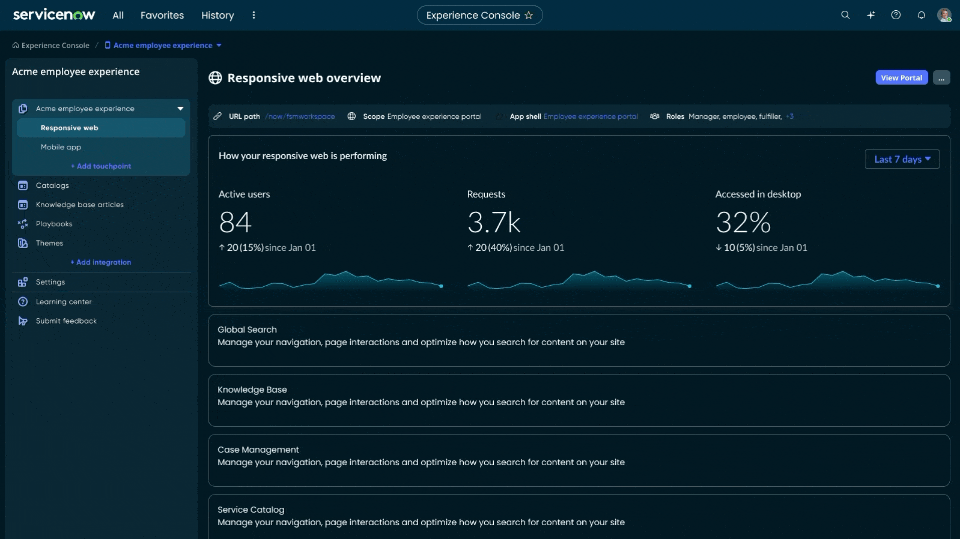Click the URL path link icon
Image resolution: width=960 pixels, height=539 pixels.
[217, 116]
